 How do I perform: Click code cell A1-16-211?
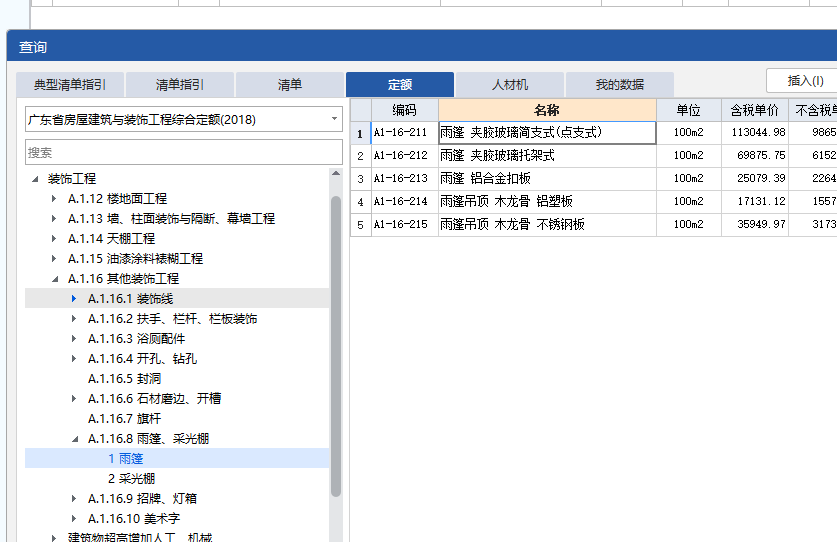(x=405, y=133)
